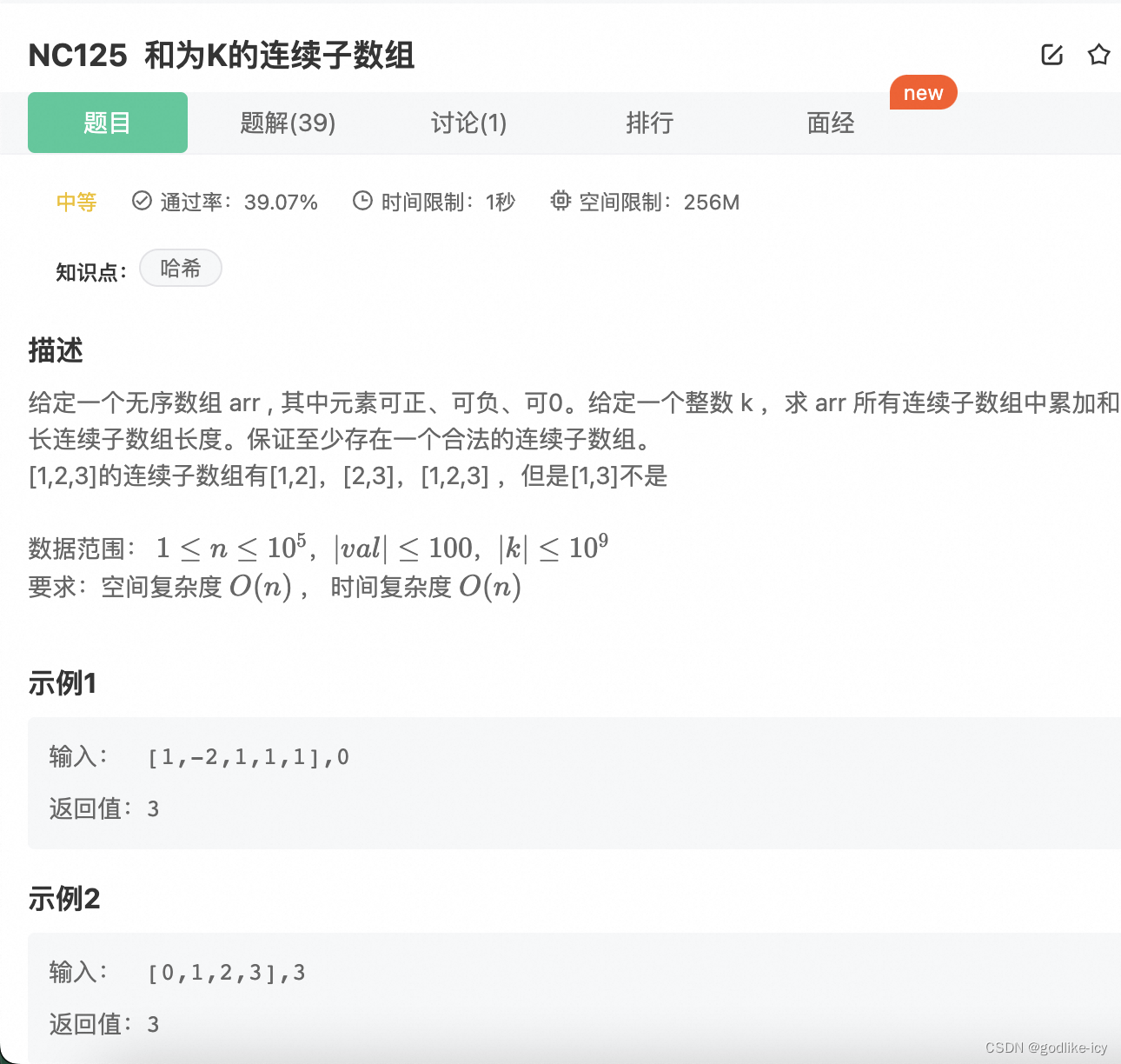Click the pass-rate checkmark icon
Viewport: 1121px width, 1064px height.
142,201
